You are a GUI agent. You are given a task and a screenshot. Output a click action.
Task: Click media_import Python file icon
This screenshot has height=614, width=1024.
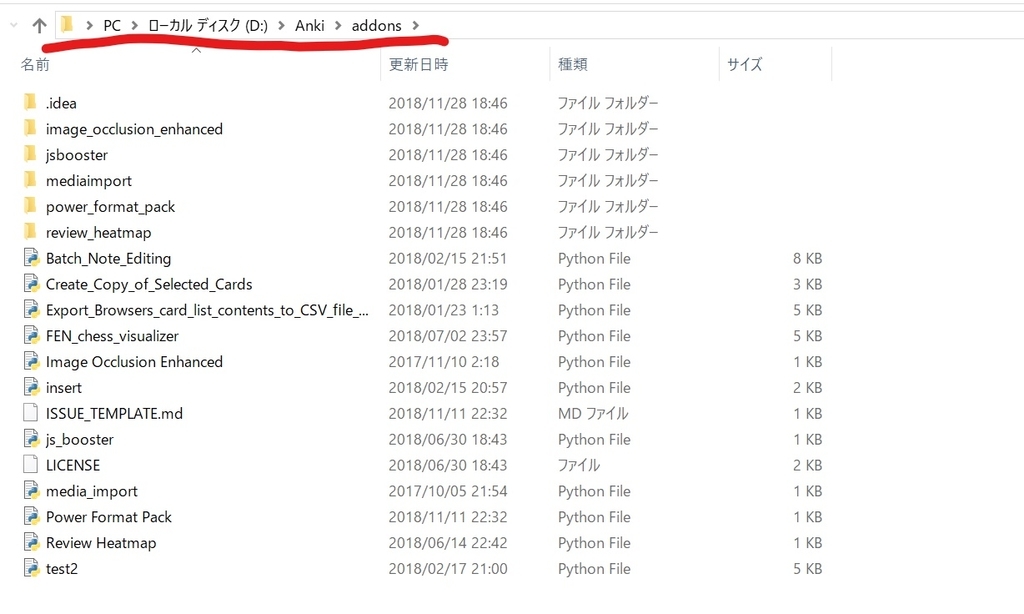(31, 491)
